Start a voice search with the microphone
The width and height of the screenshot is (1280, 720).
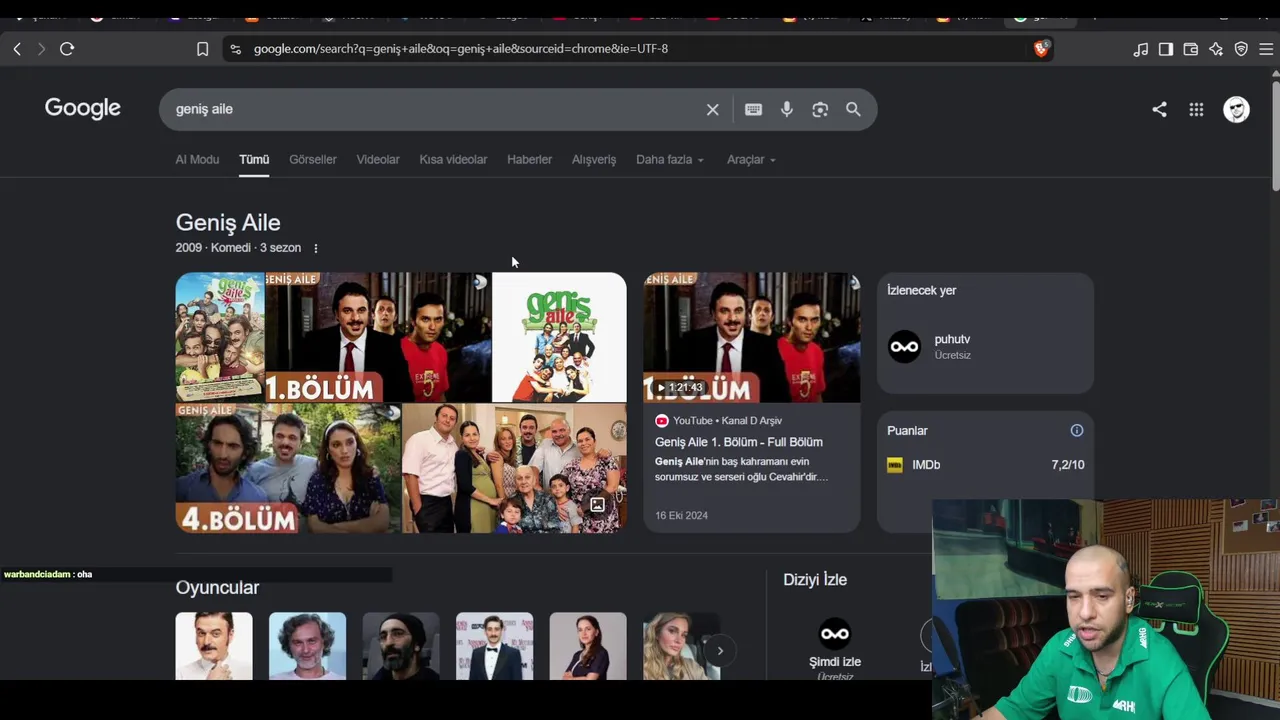[787, 110]
